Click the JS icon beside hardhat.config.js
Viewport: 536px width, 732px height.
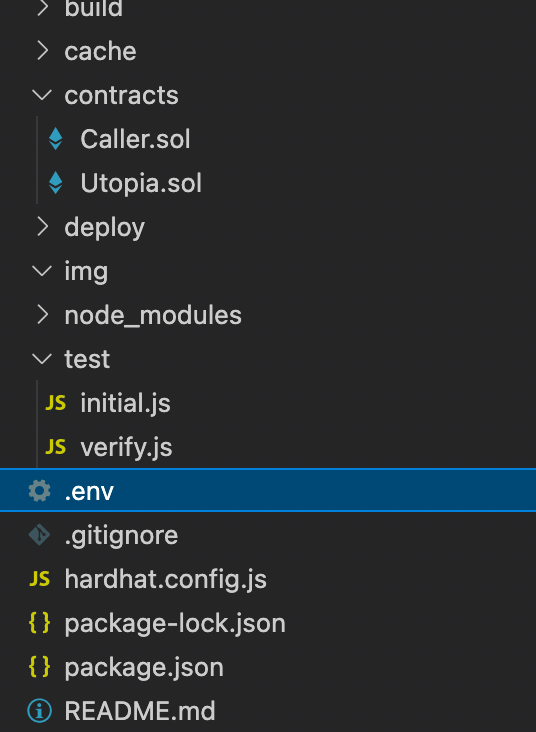click(39, 579)
